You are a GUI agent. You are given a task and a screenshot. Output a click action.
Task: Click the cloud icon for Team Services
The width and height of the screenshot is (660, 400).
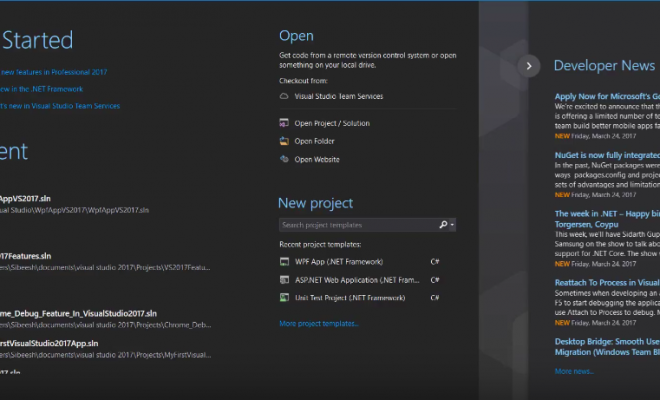click(284, 96)
